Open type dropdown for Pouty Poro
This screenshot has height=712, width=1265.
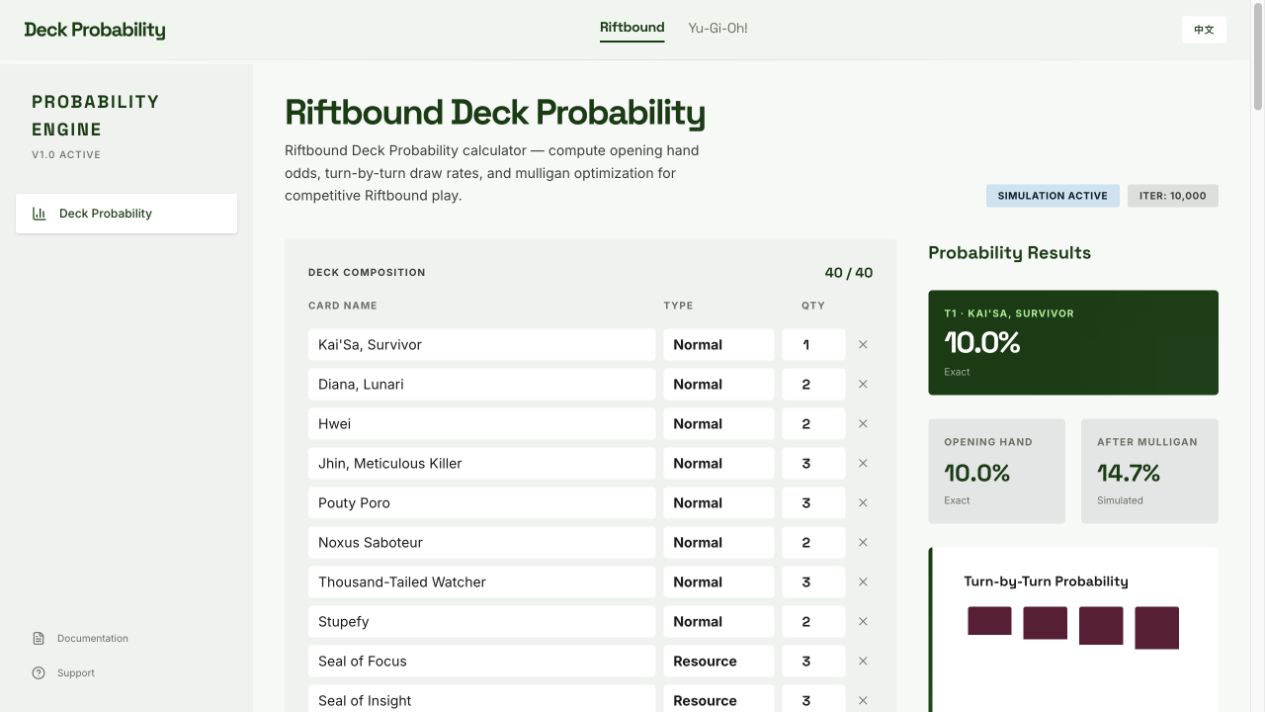click(718, 503)
